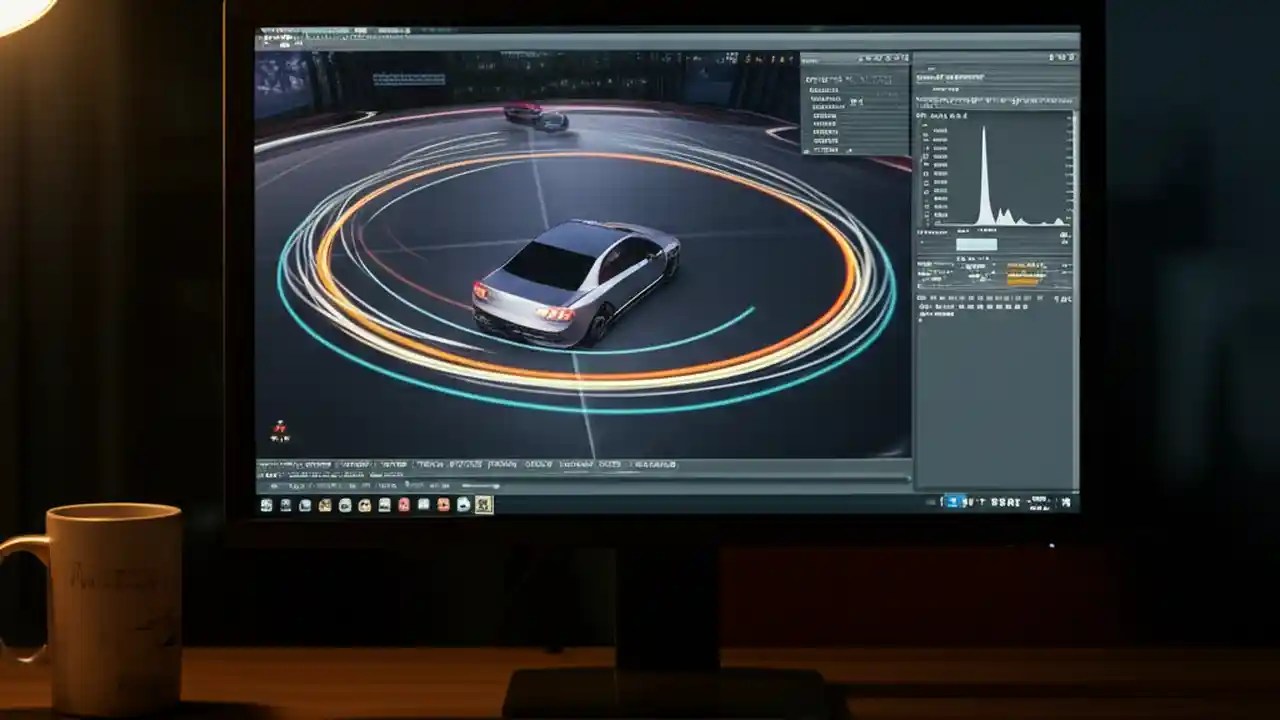Click the red application icon on the taskbar
The width and height of the screenshot is (1280, 720).
pyautogui.click(x=403, y=505)
